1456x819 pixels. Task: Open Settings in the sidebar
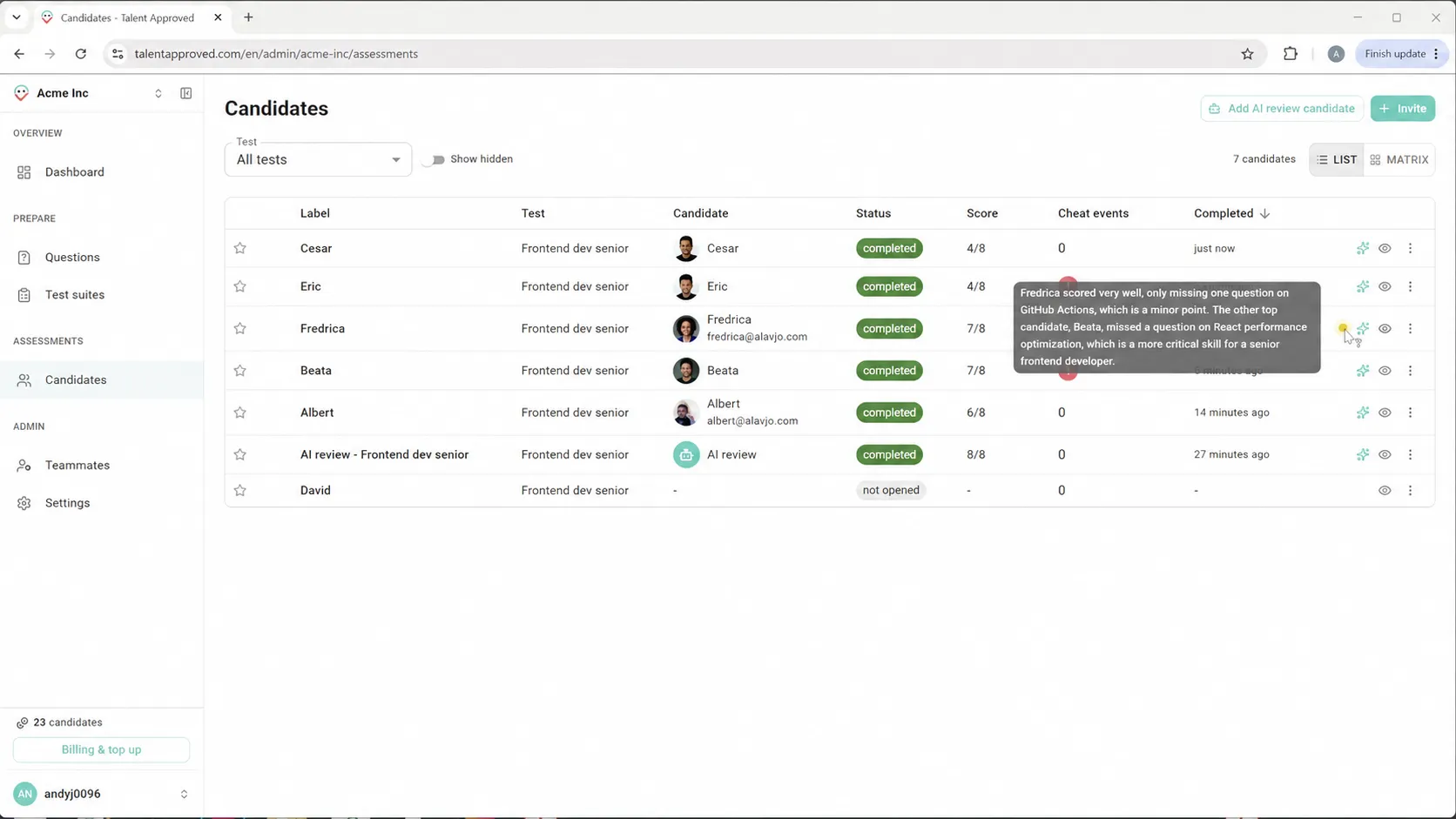pyautogui.click(x=101, y=503)
